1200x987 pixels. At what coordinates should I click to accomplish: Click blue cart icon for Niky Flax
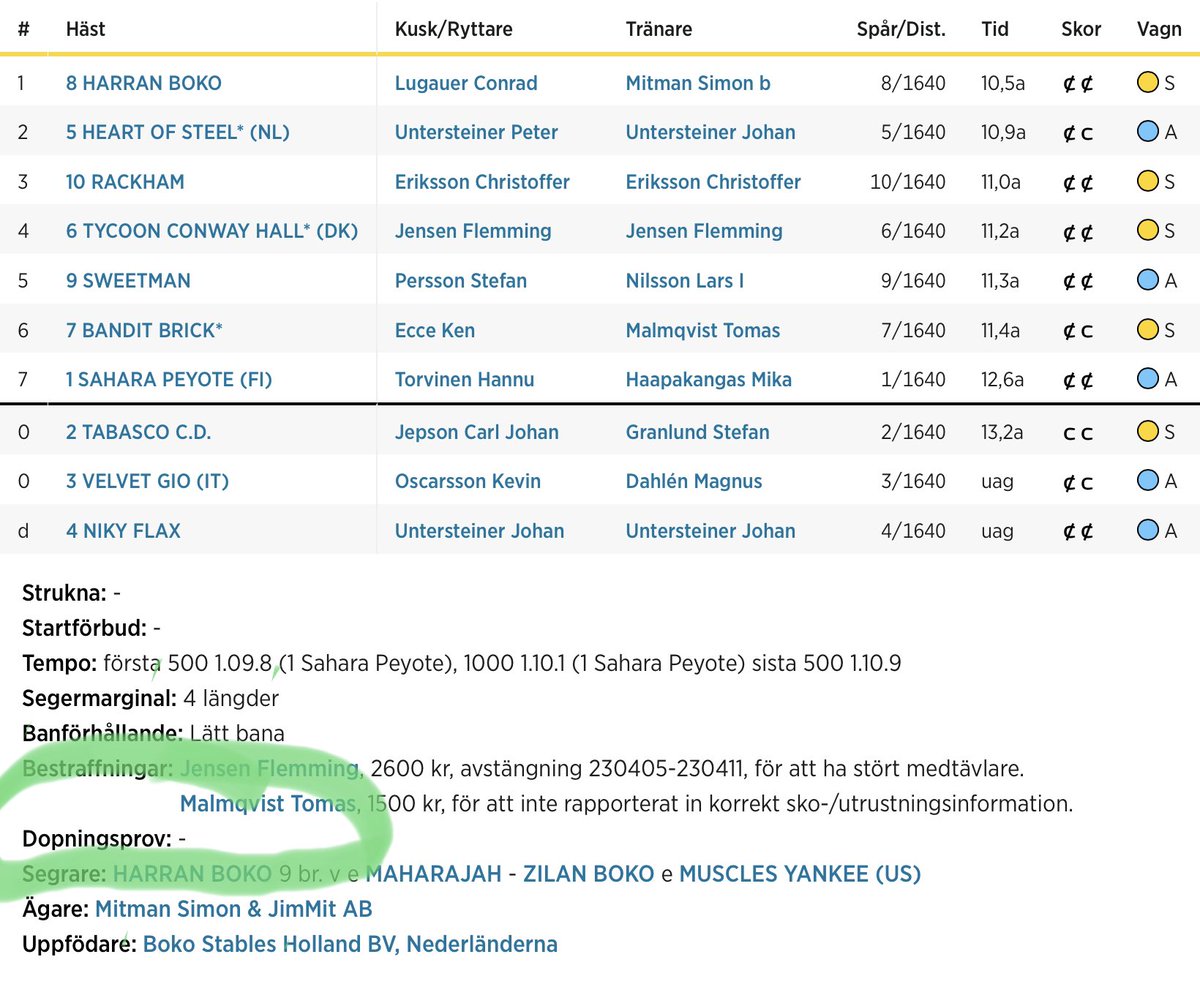(x=1148, y=531)
